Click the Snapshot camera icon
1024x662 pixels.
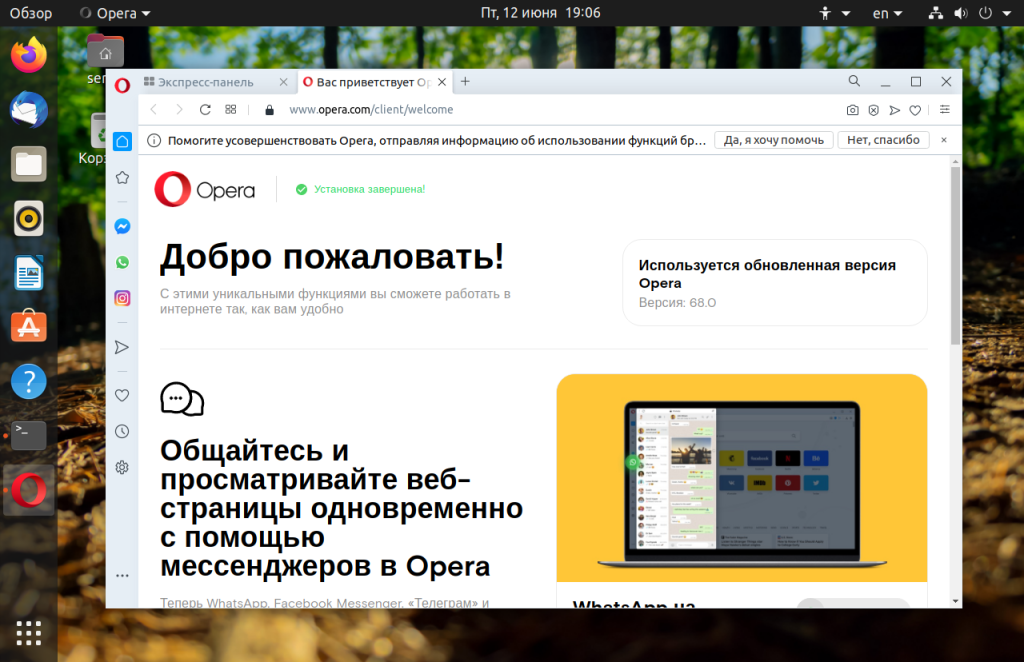coord(852,110)
